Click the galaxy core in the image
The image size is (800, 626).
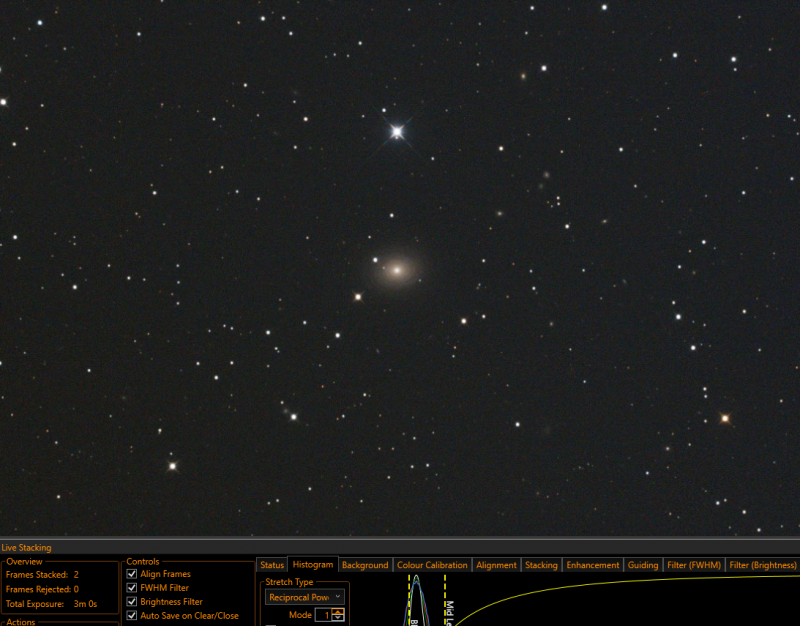pyautogui.click(x=397, y=269)
